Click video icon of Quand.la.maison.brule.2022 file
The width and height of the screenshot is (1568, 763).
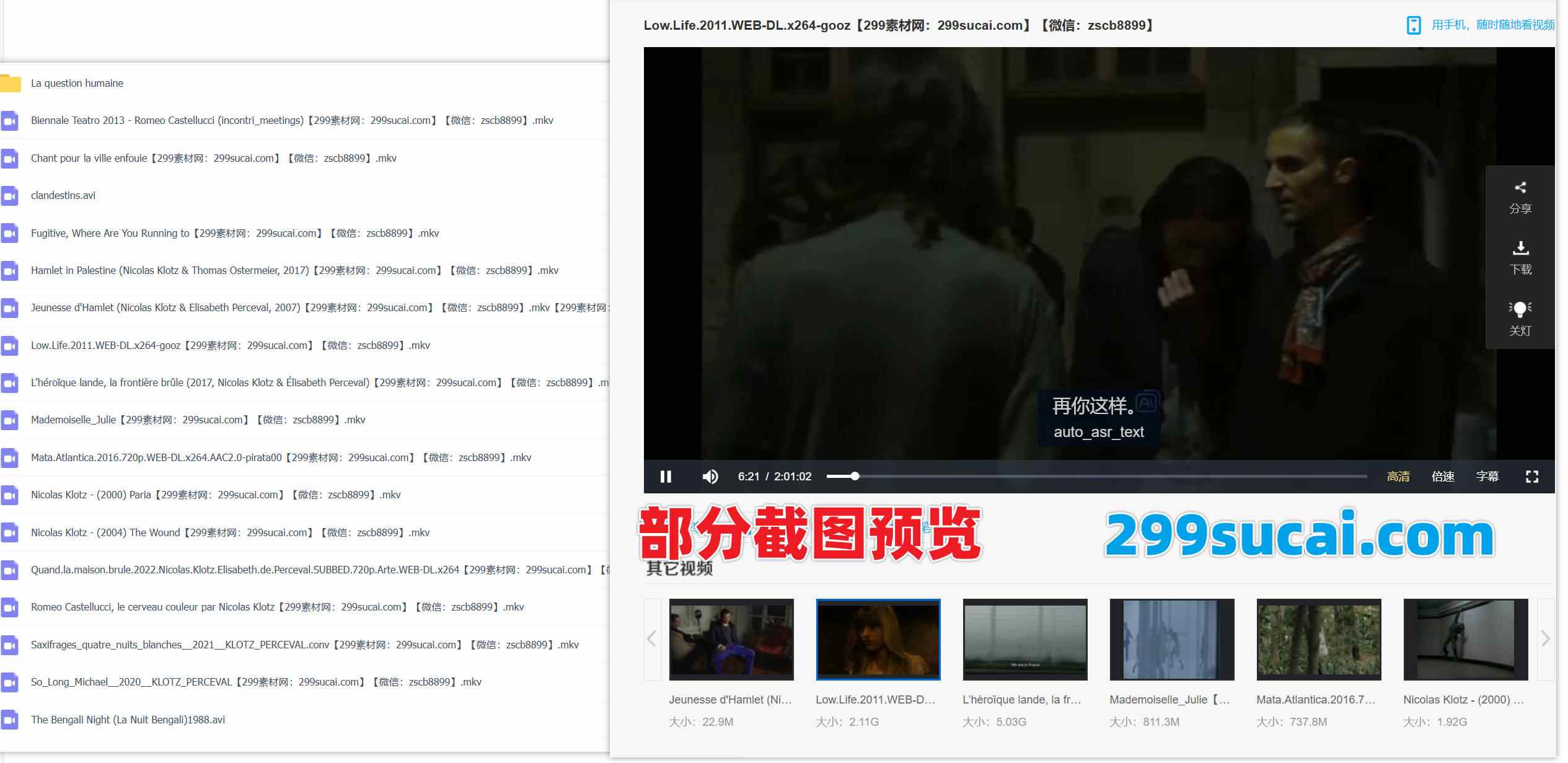click(x=9, y=570)
